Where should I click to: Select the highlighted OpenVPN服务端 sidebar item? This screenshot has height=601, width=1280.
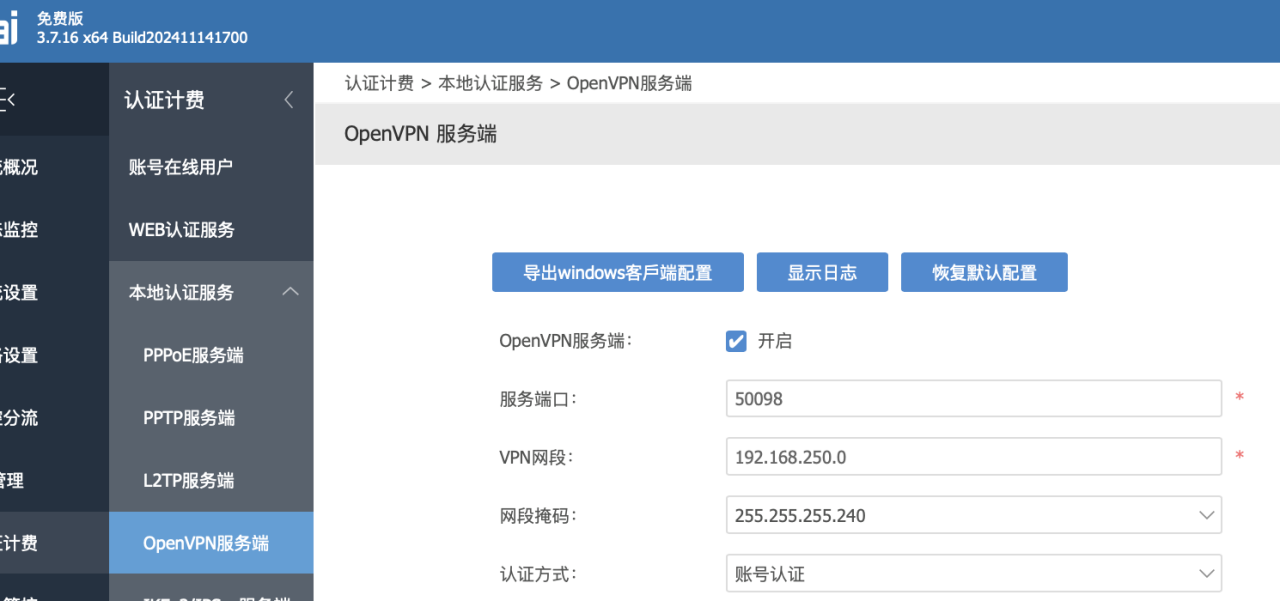(x=206, y=543)
